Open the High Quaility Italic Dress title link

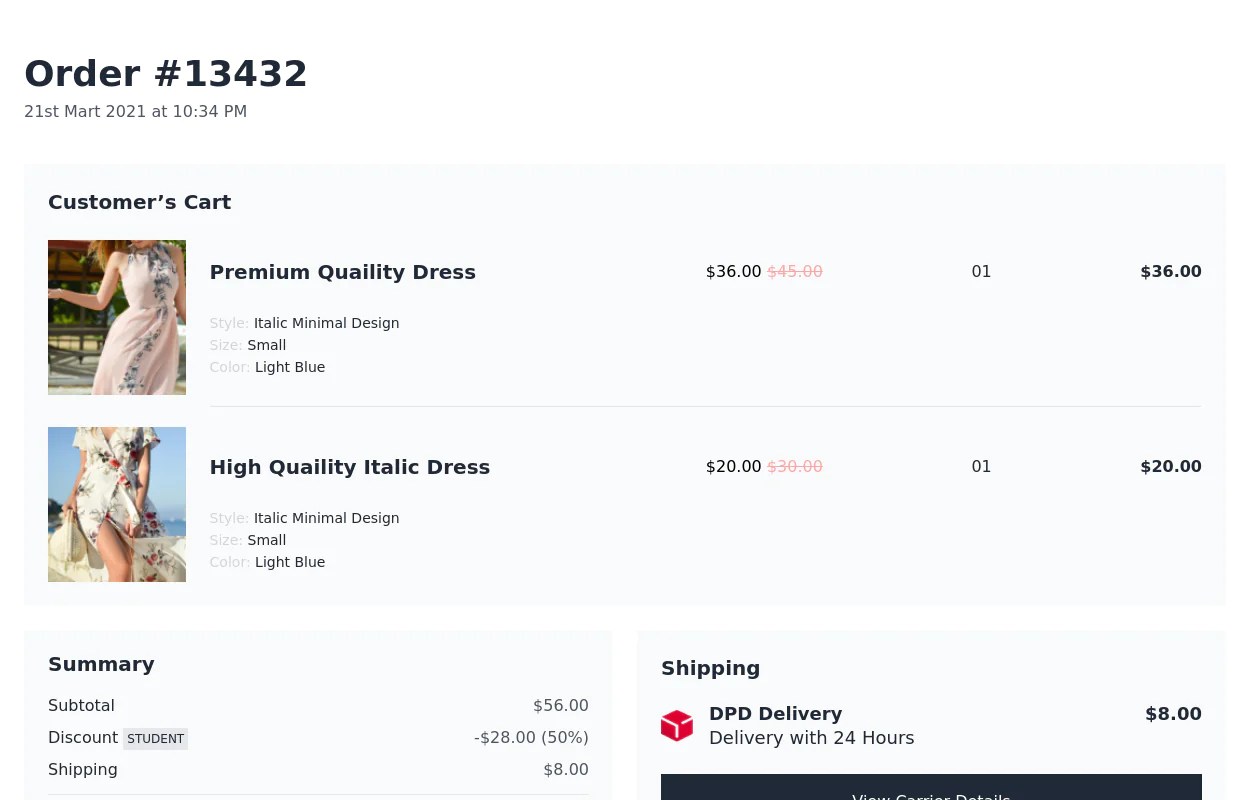[x=349, y=467]
